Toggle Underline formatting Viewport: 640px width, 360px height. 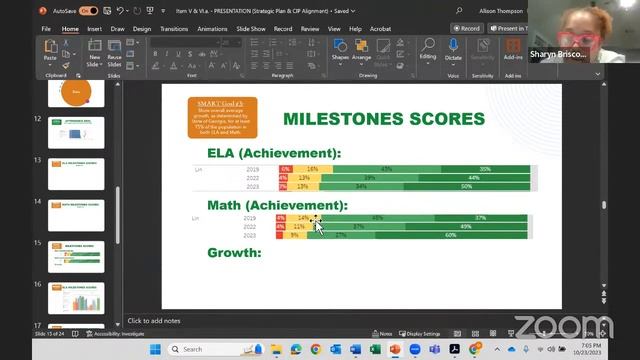(178, 54)
